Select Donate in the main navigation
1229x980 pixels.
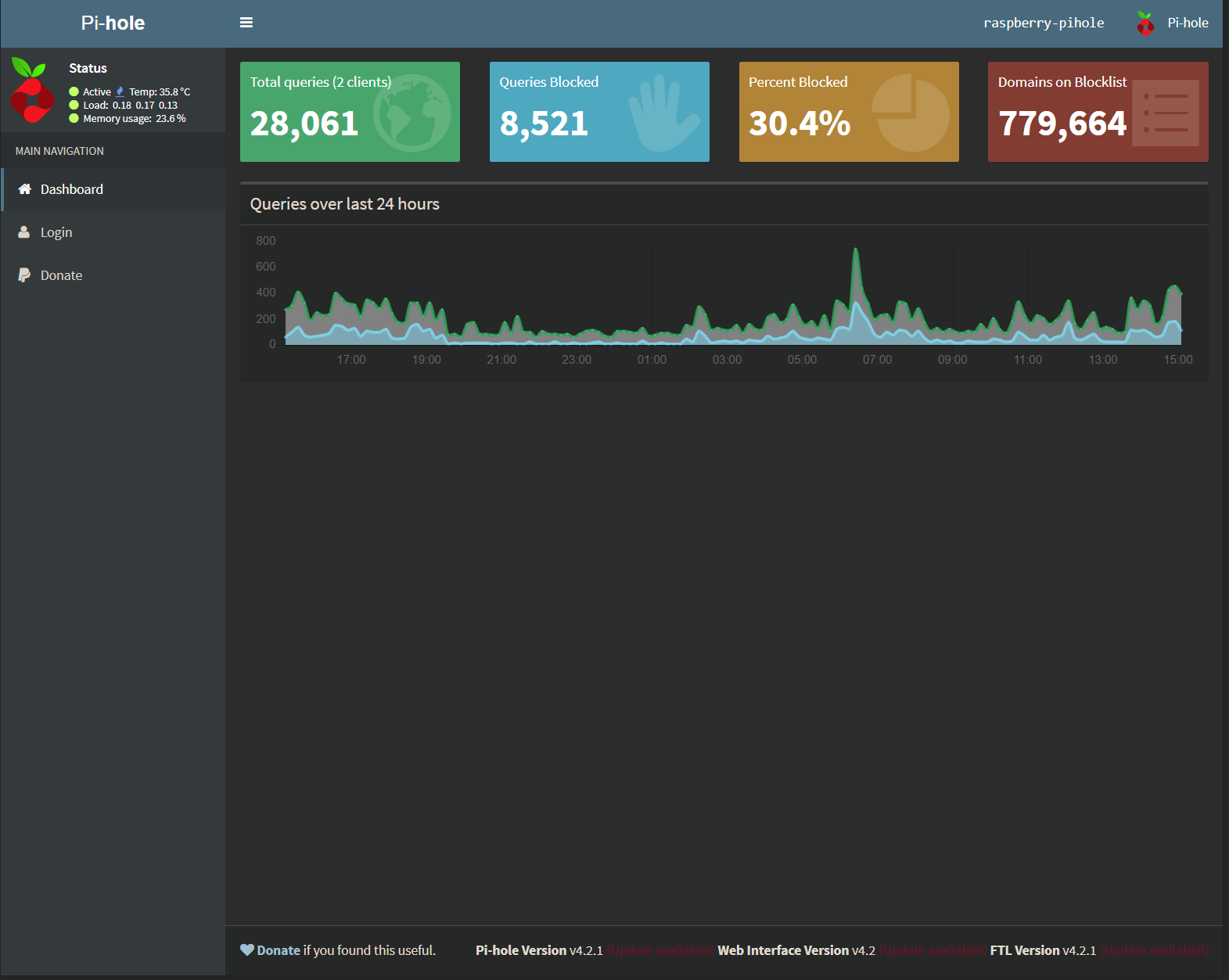(113, 275)
